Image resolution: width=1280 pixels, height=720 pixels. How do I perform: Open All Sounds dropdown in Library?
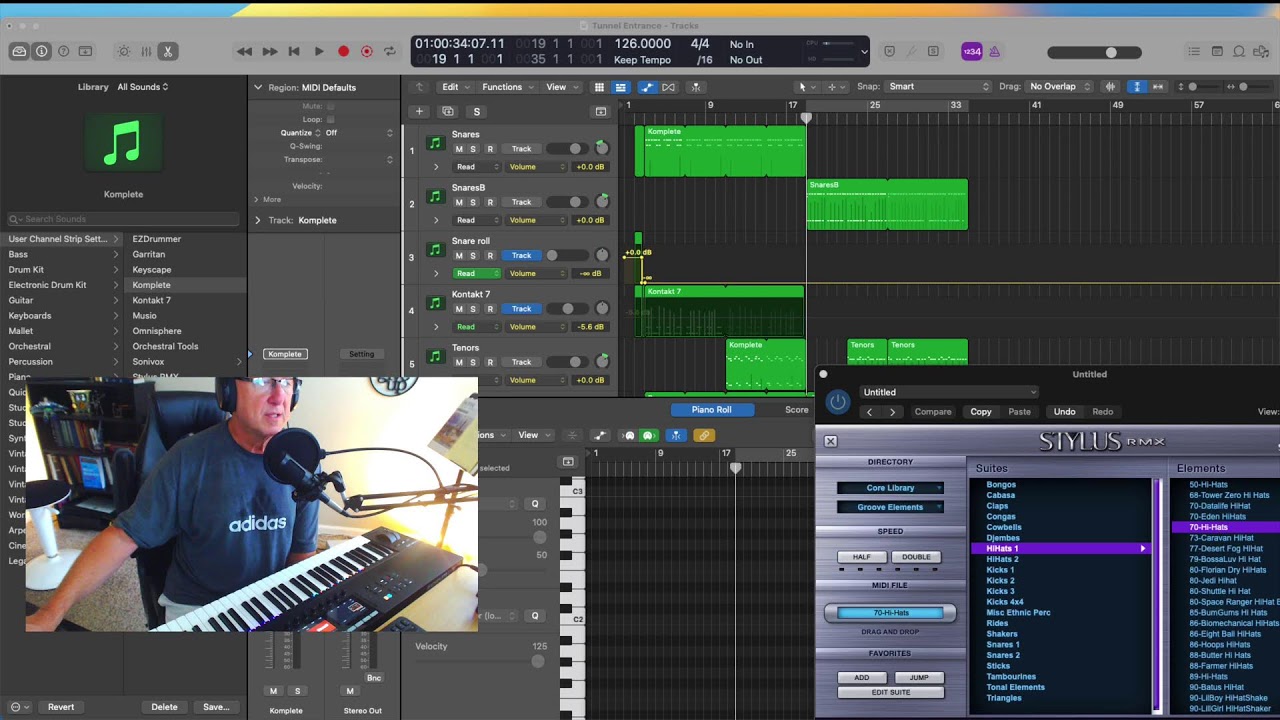(x=143, y=87)
